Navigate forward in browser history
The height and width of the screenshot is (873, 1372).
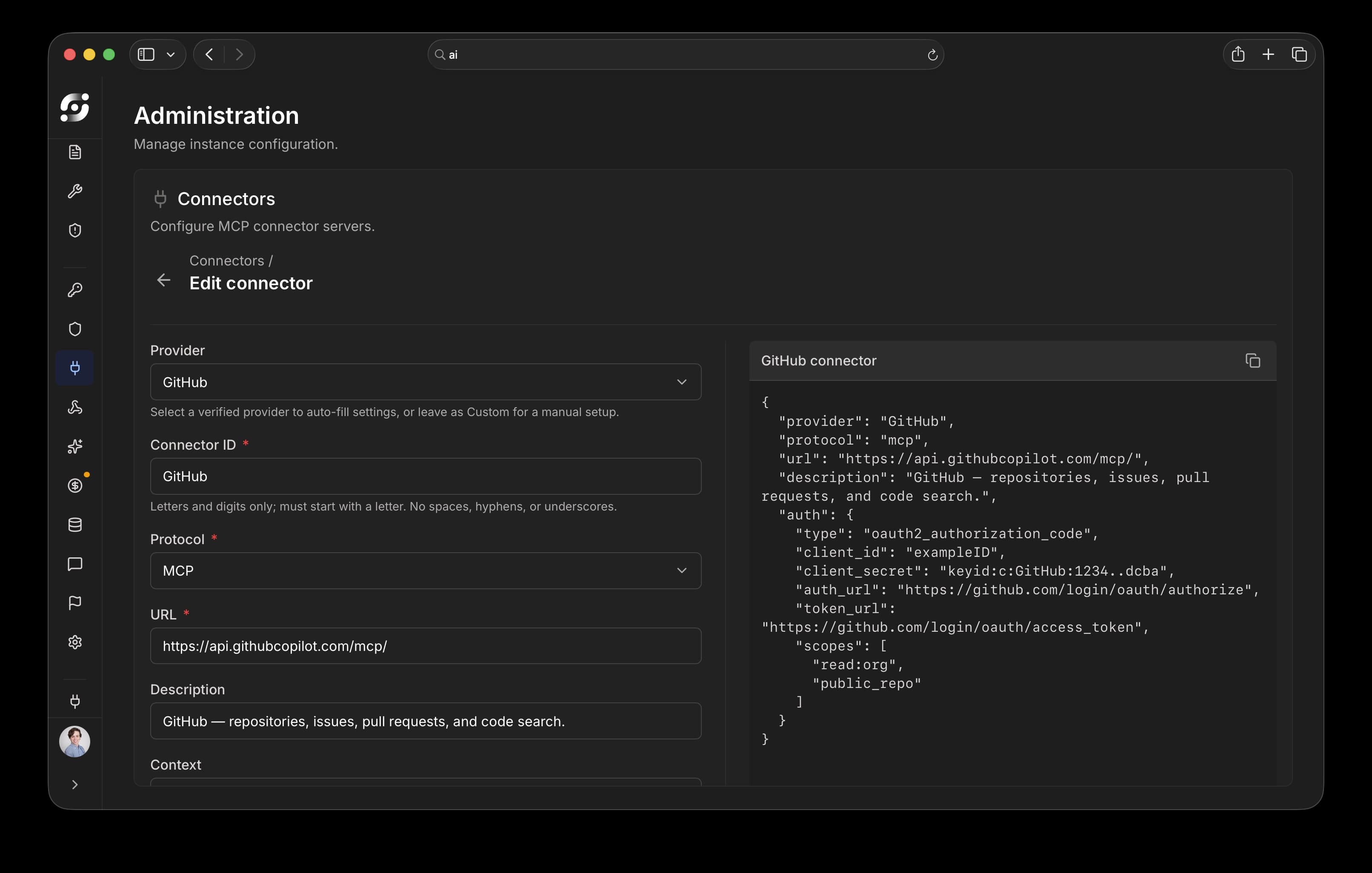click(239, 55)
